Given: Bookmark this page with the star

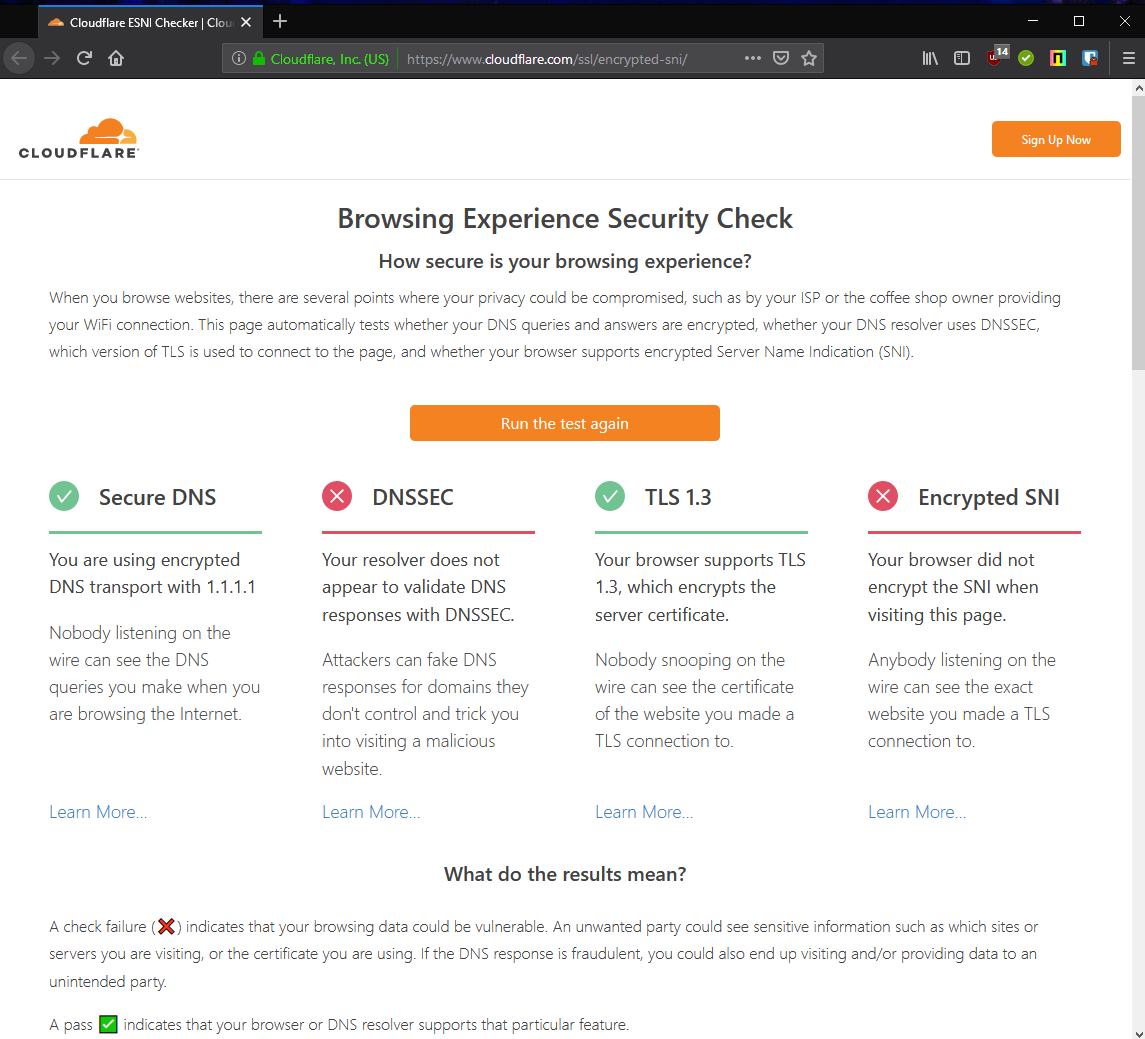Looking at the screenshot, I should coord(809,58).
